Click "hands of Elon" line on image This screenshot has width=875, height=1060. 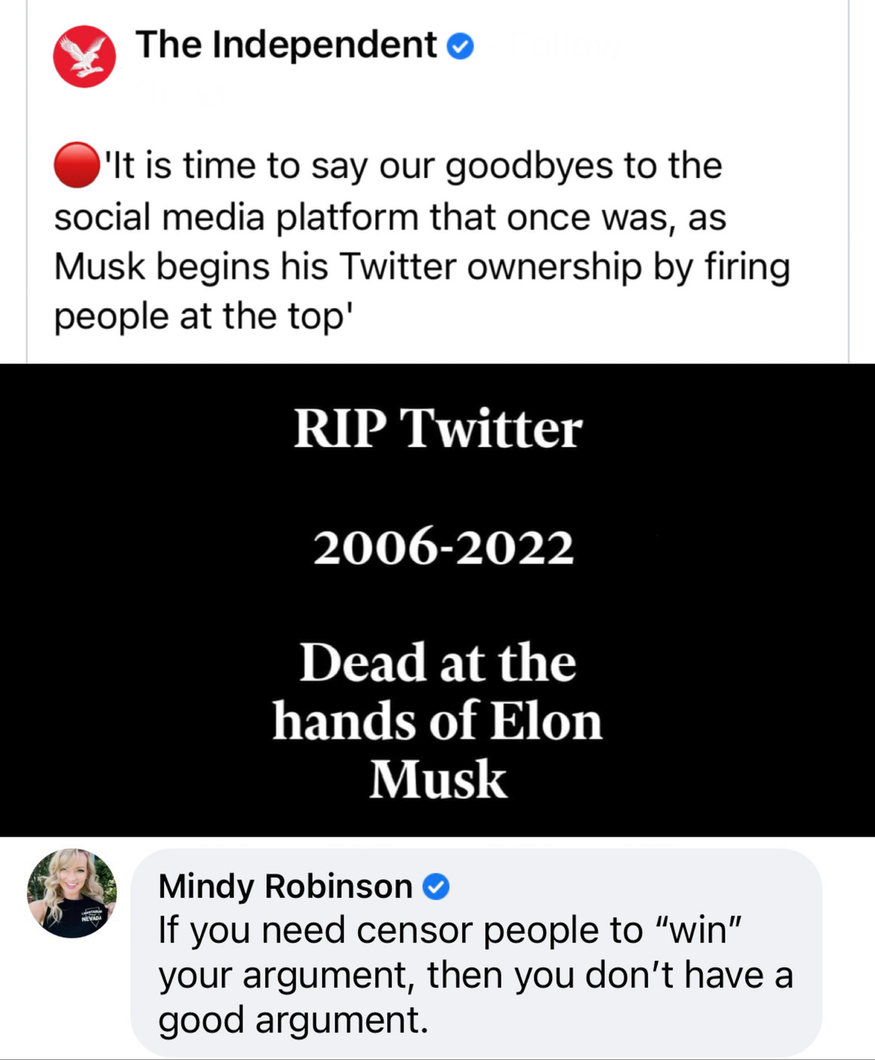tap(437, 722)
